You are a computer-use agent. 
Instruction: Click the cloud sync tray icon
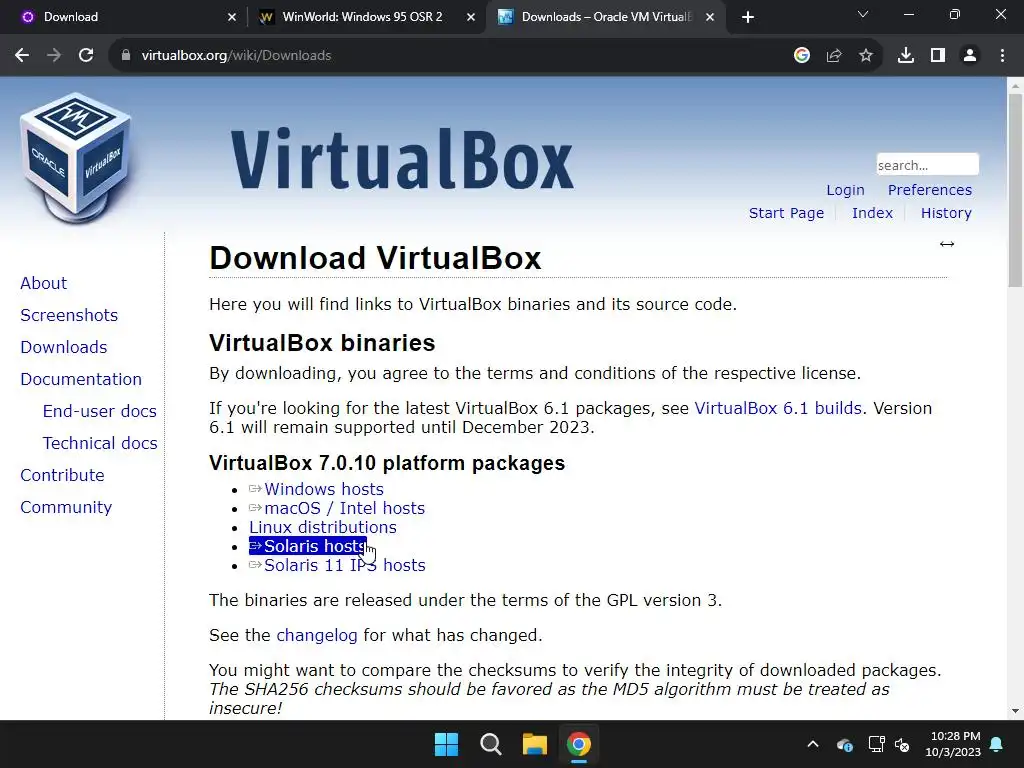pos(844,744)
